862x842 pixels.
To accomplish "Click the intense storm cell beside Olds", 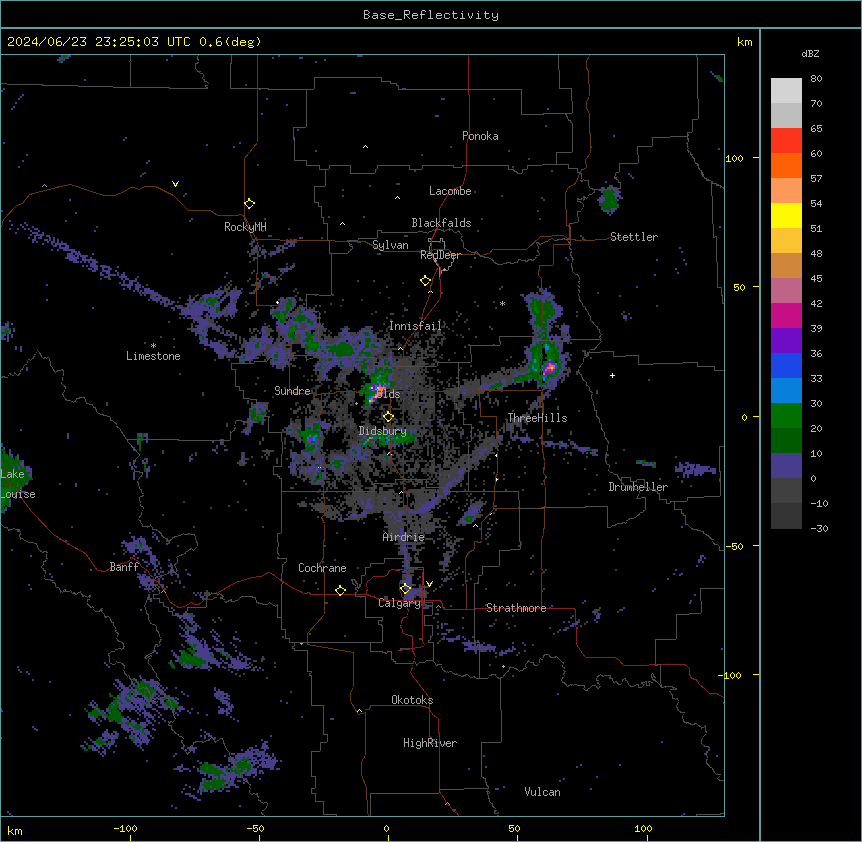I will point(378,392).
